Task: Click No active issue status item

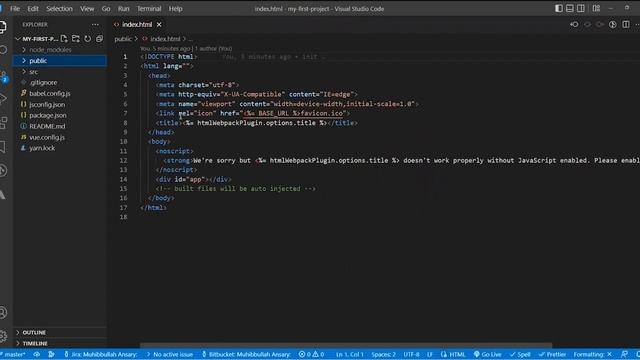Action: click(169, 354)
